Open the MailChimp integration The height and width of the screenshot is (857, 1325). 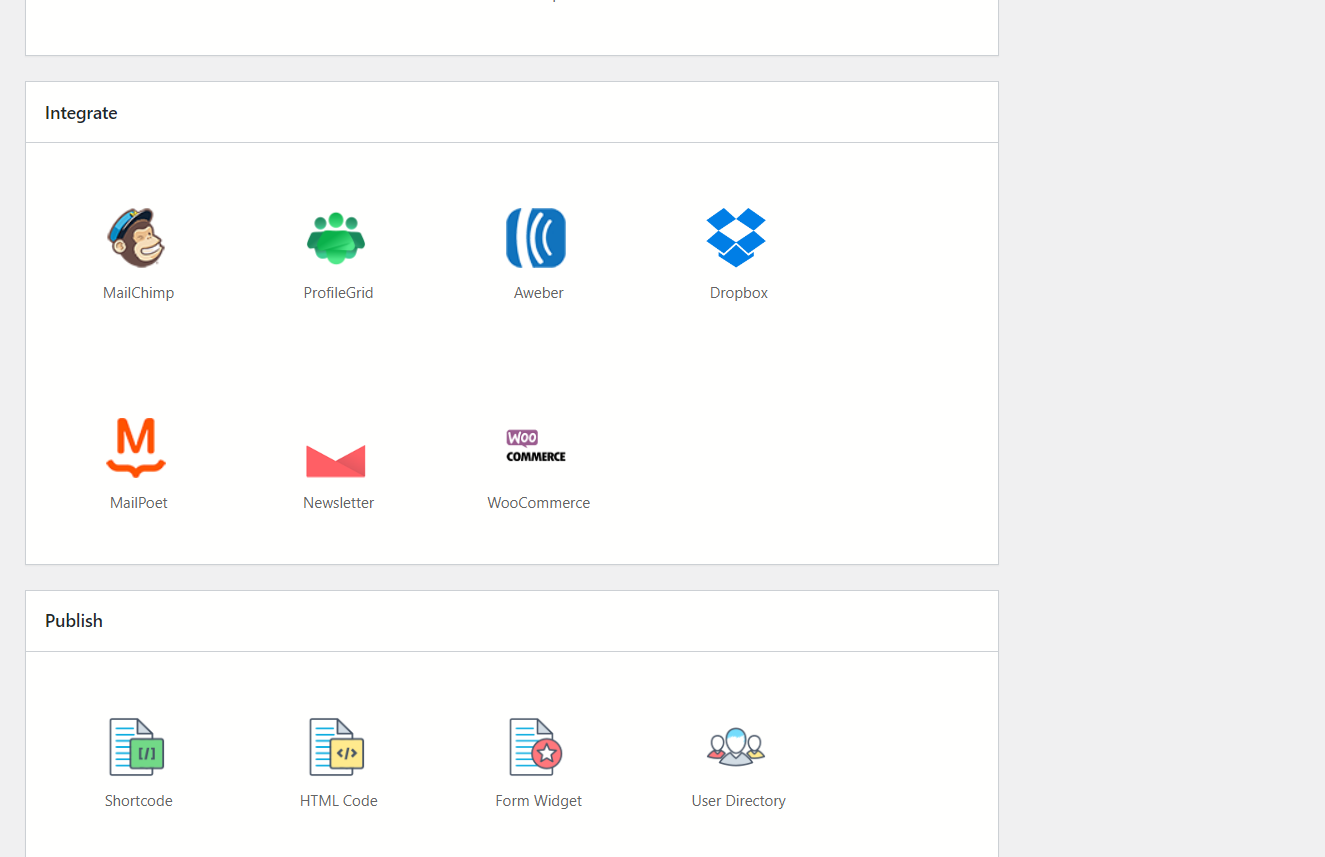(137, 238)
